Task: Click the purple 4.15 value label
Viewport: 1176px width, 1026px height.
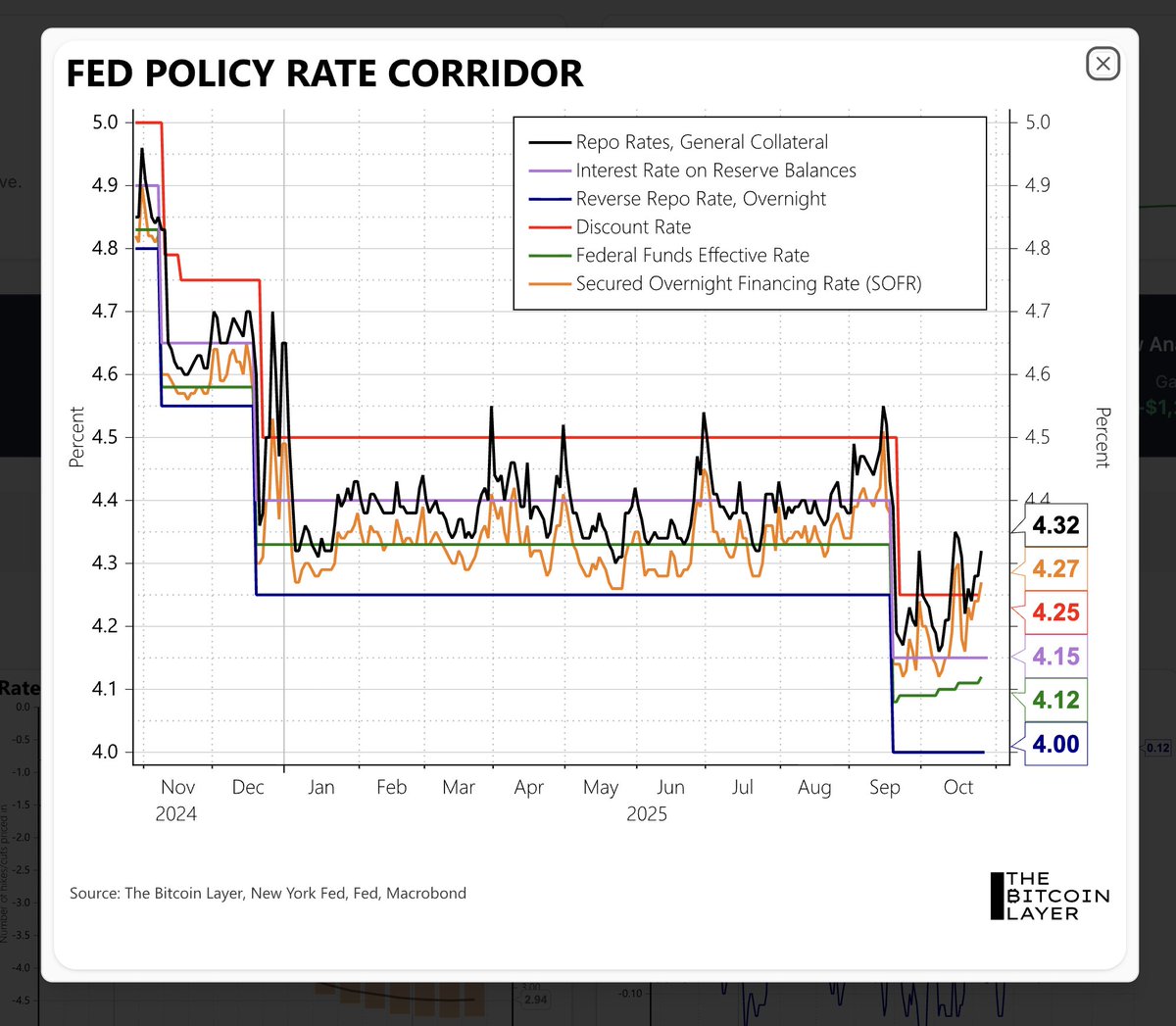Action: (x=1055, y=657)
